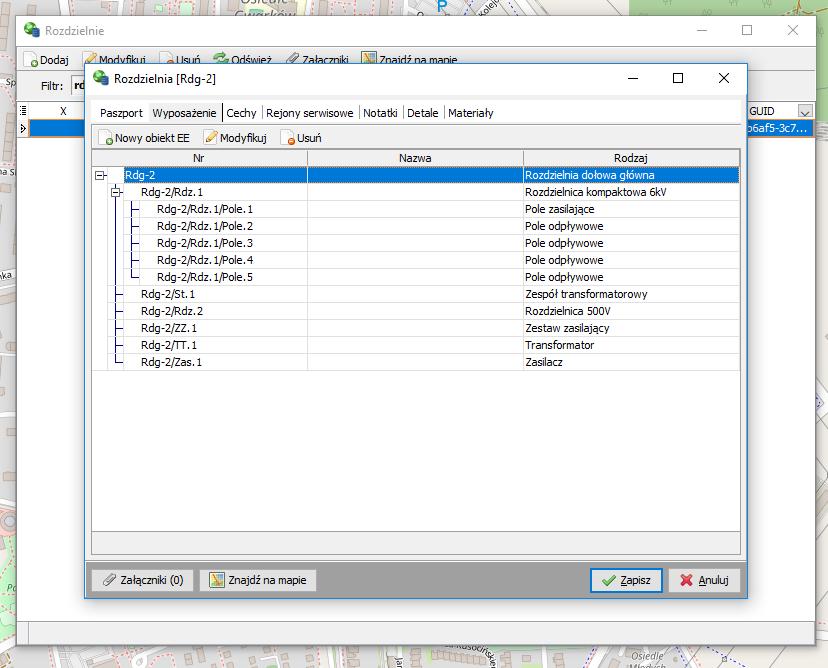Screen dimensions: 828x668
Task: Open the Cechy tab
Action: (x=241, y=113)
